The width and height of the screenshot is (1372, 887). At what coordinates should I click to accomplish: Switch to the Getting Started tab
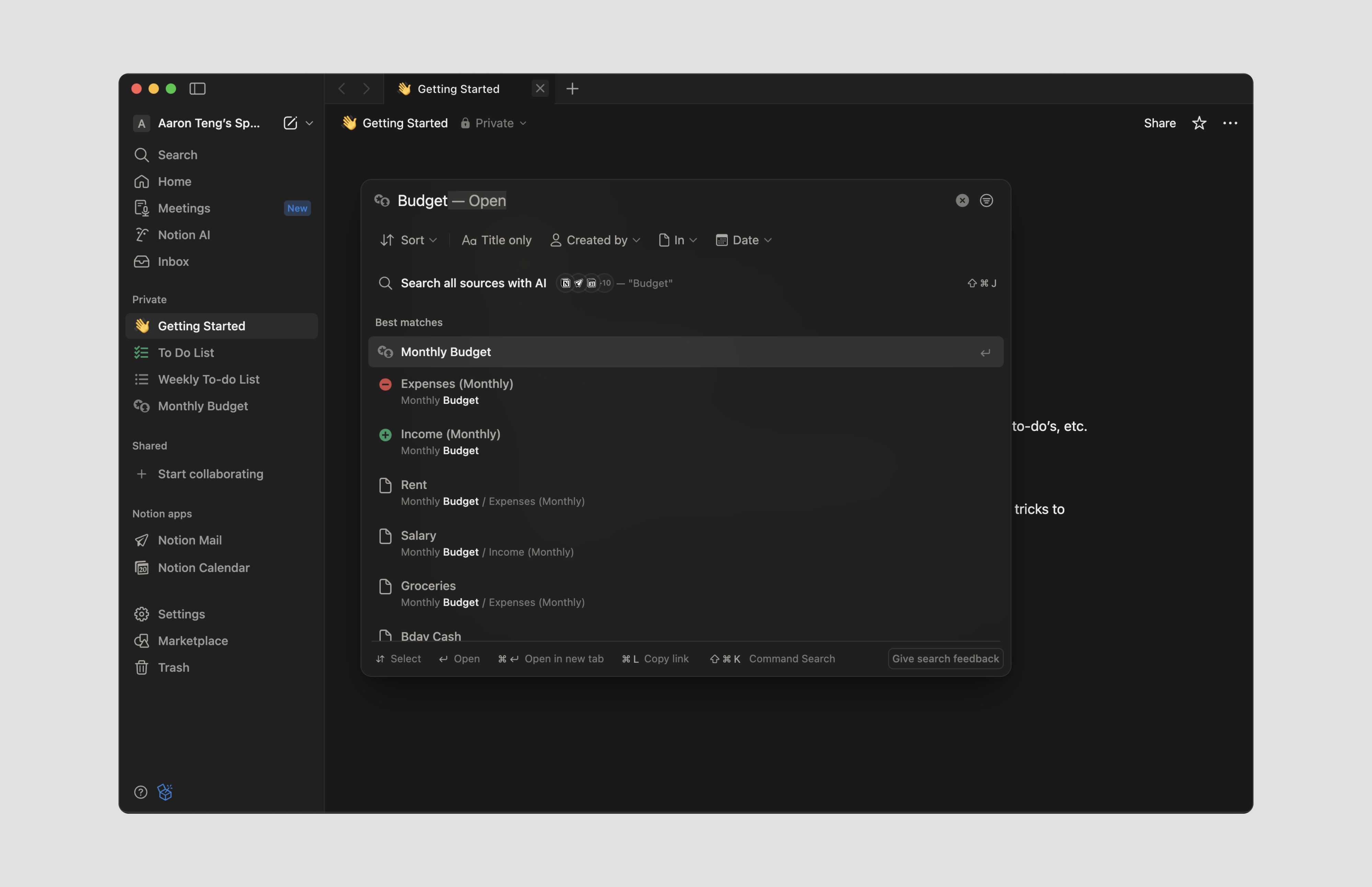pos(458,89)
